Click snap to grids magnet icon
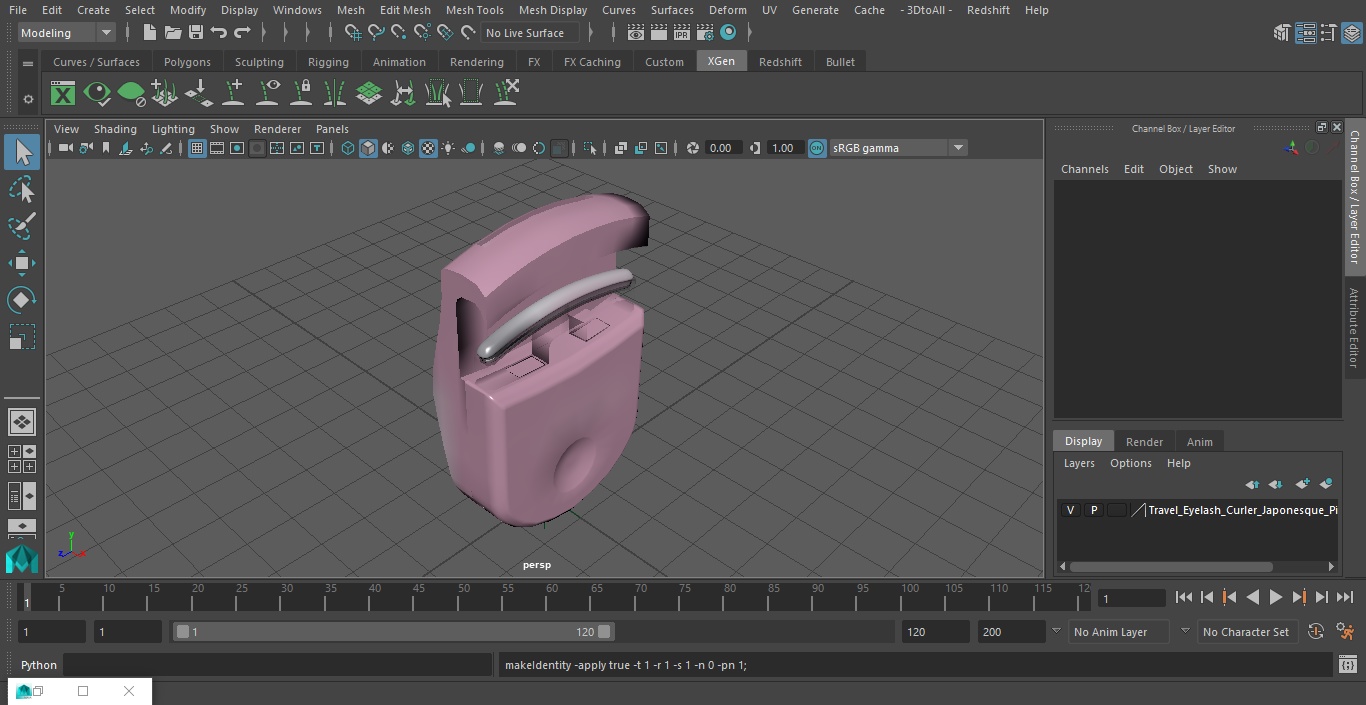This screenshot has height=705, width=1366. click(x=353, y=33)
